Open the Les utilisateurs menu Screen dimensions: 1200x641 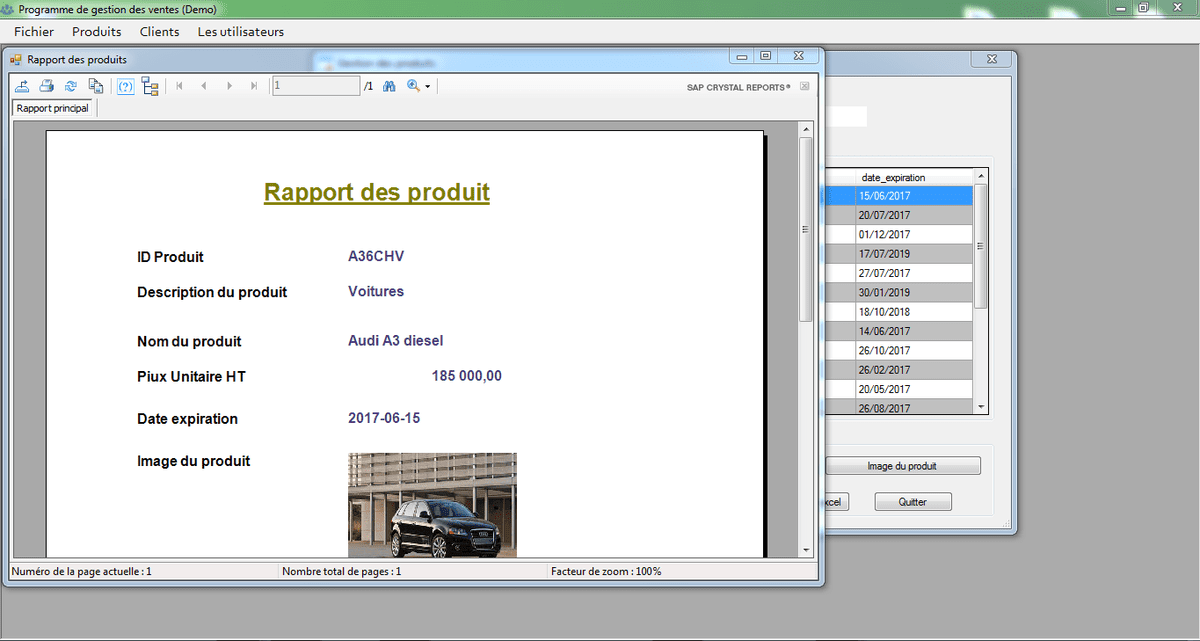click(x=241, y=32)
